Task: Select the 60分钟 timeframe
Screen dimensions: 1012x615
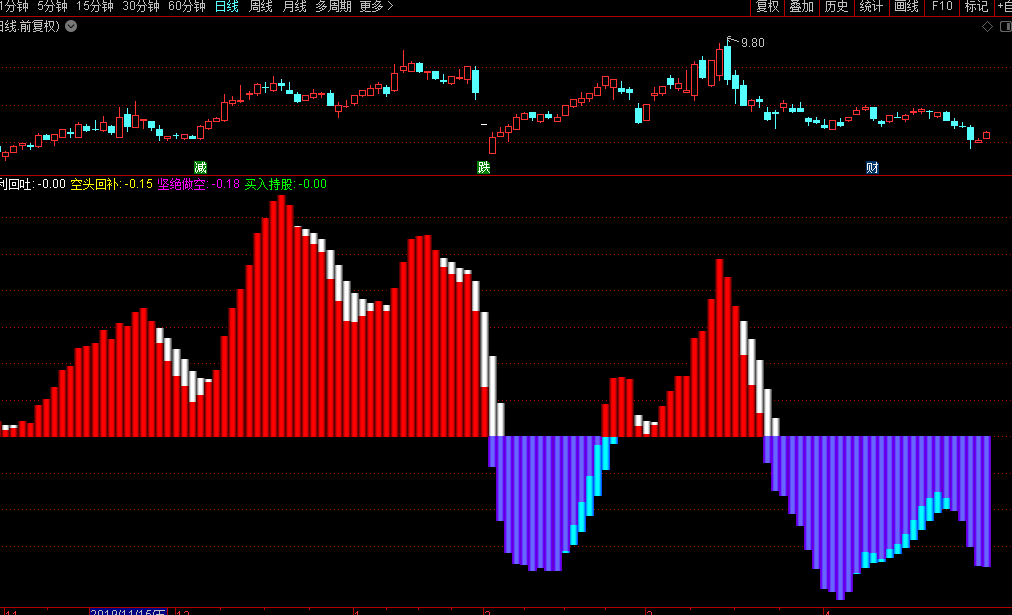Action: [x=186, y=7]
